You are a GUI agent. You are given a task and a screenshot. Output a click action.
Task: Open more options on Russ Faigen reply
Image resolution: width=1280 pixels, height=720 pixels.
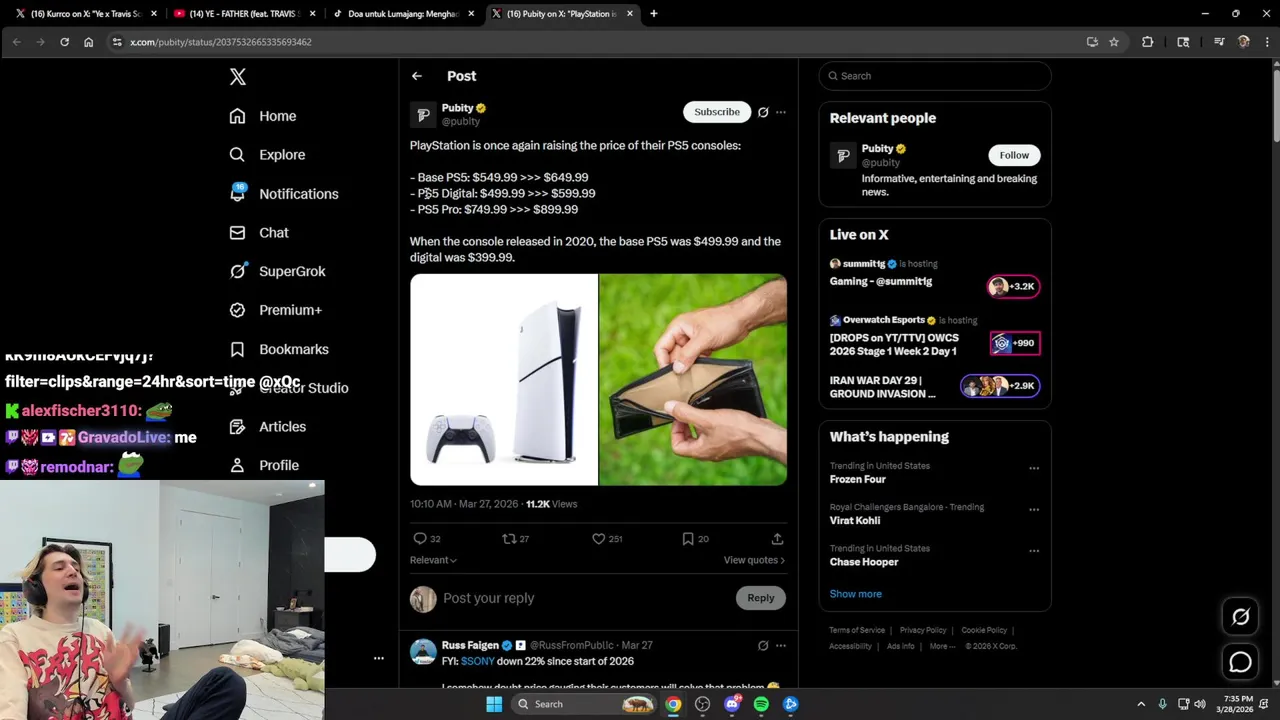click(781, 646)
